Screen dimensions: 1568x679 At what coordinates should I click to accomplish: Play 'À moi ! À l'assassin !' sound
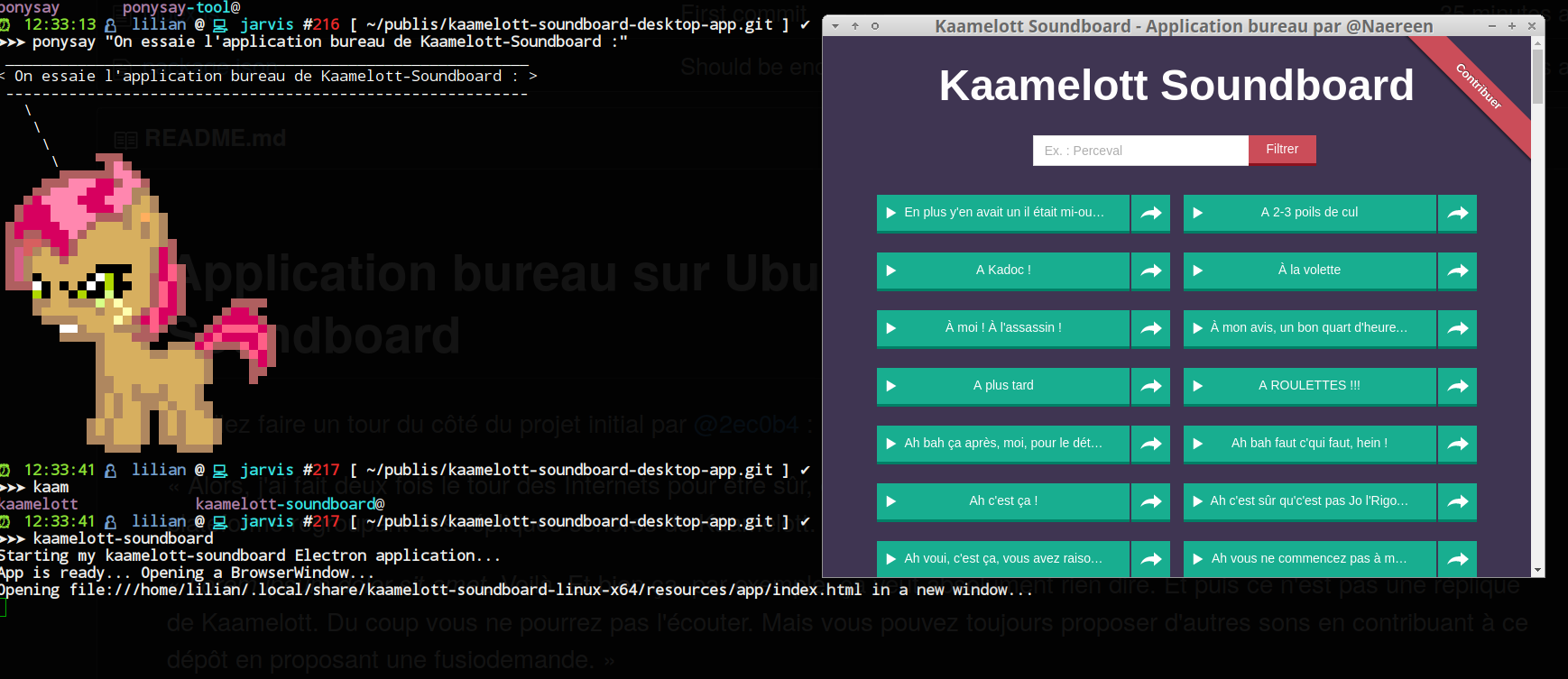click(1002, 328)
